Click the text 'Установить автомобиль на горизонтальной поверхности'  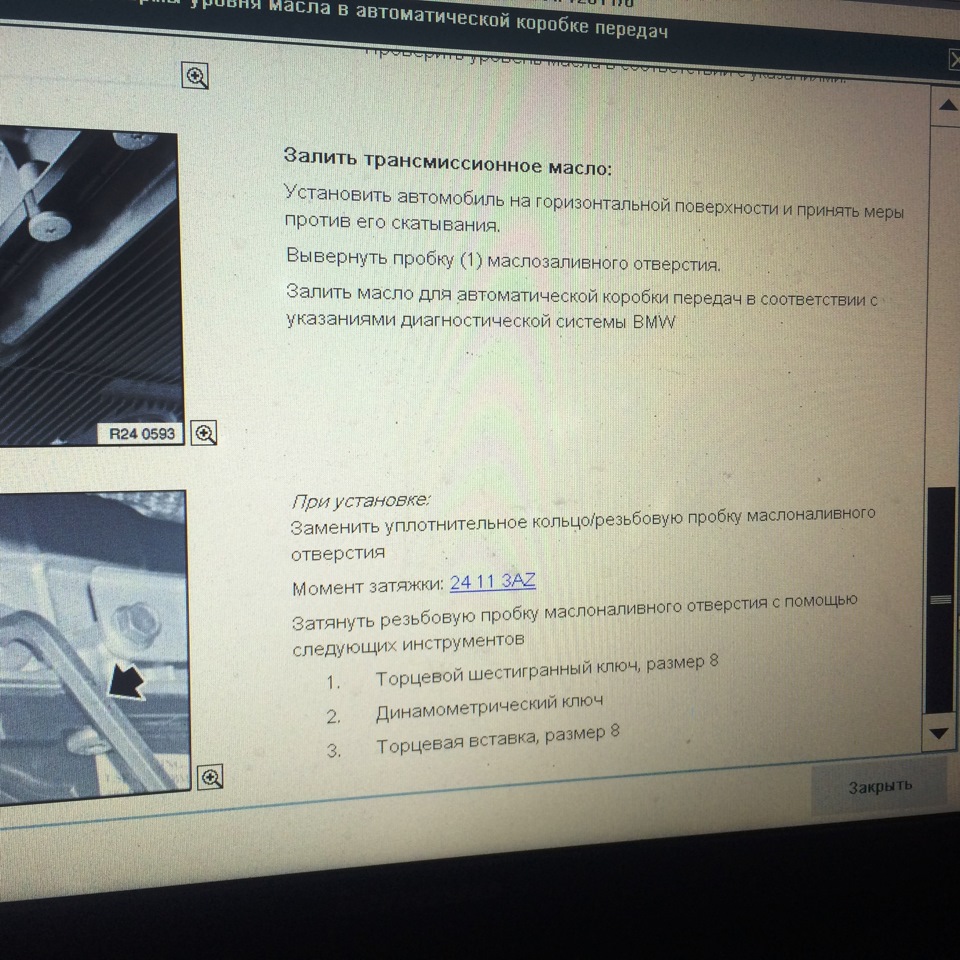[477, 199]
